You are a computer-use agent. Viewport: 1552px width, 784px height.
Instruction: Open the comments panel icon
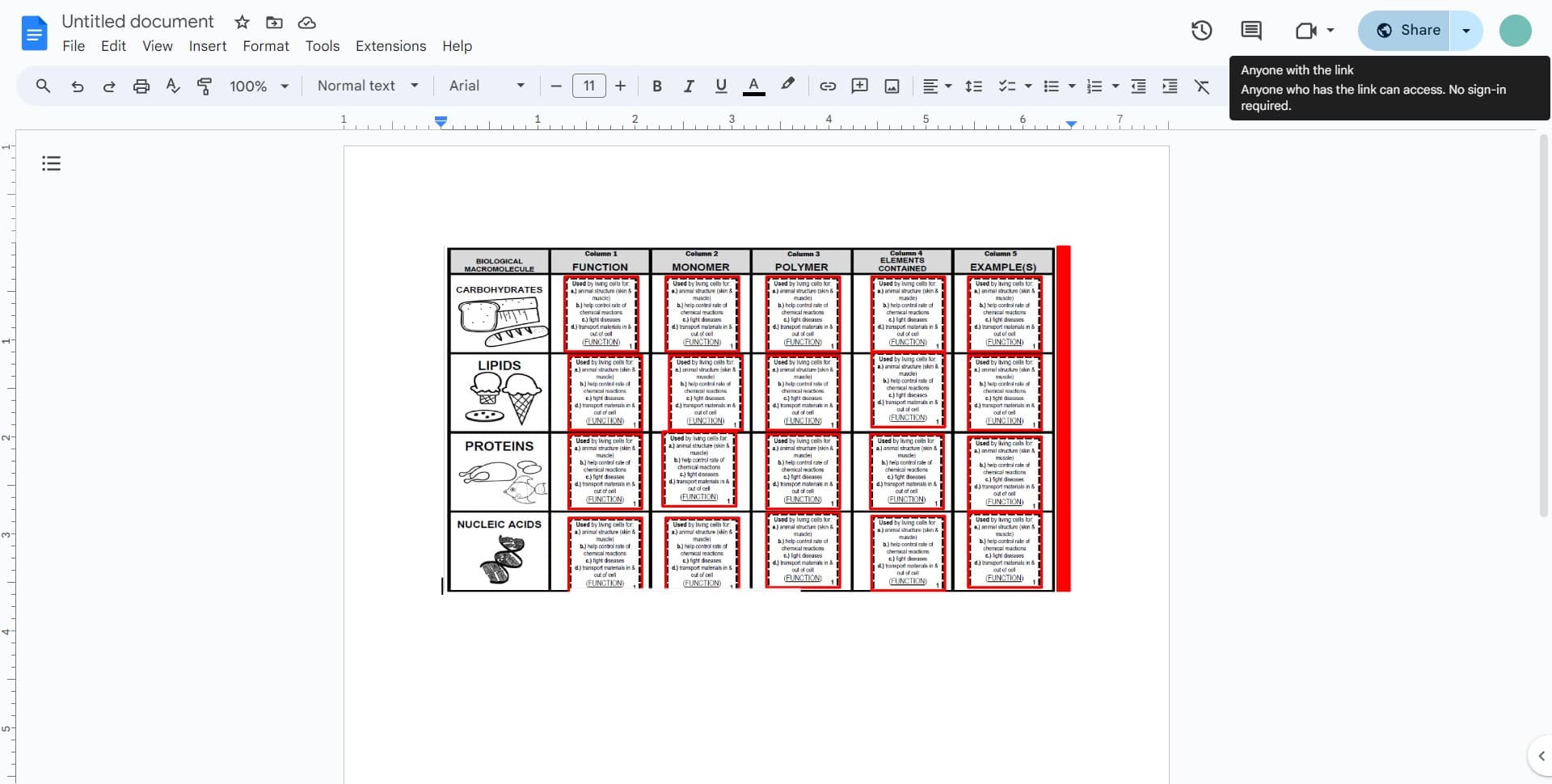tap(1250, 31)
